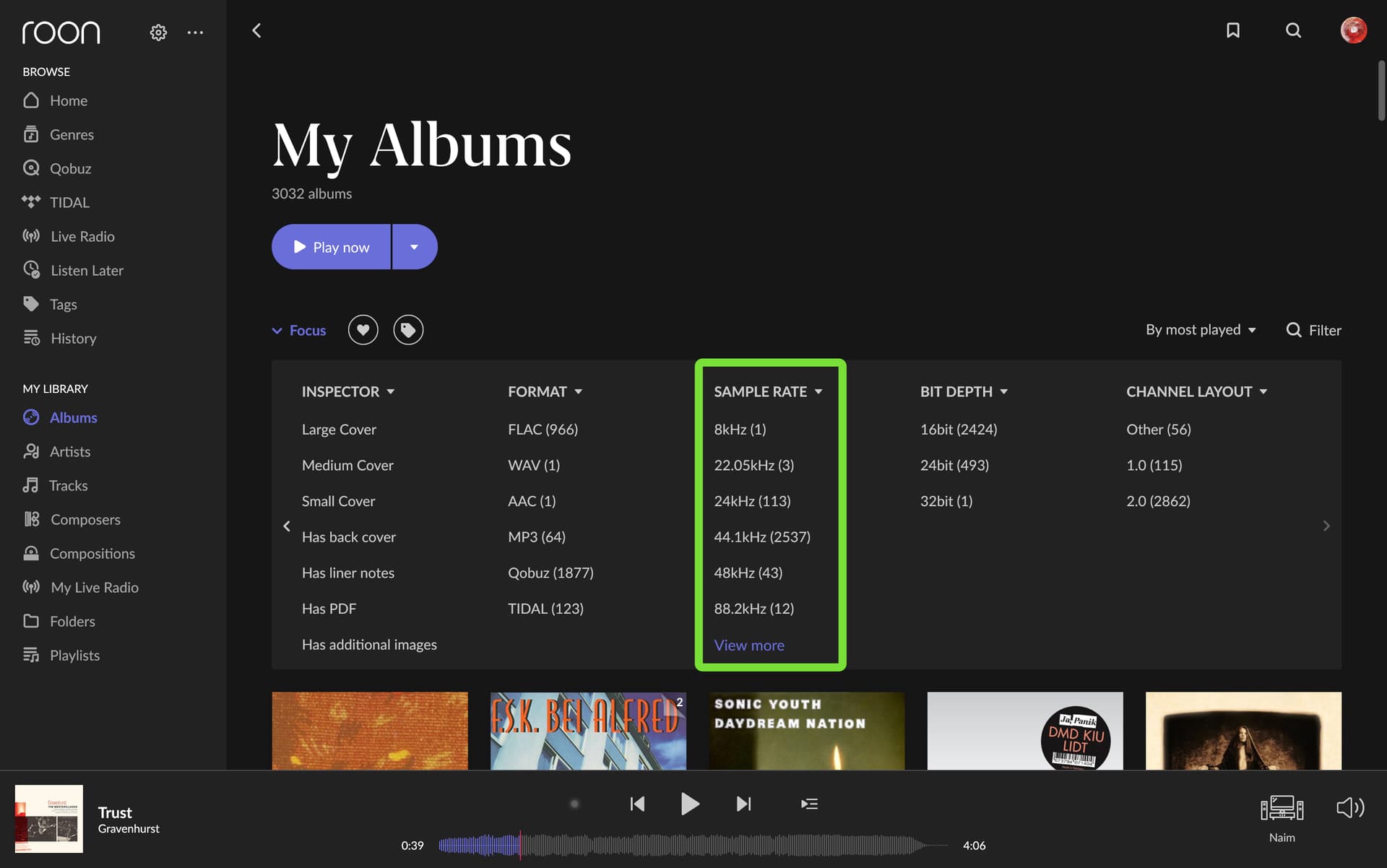
Task: Open Compositions in My Library
Action: click(x=79, y=553)
